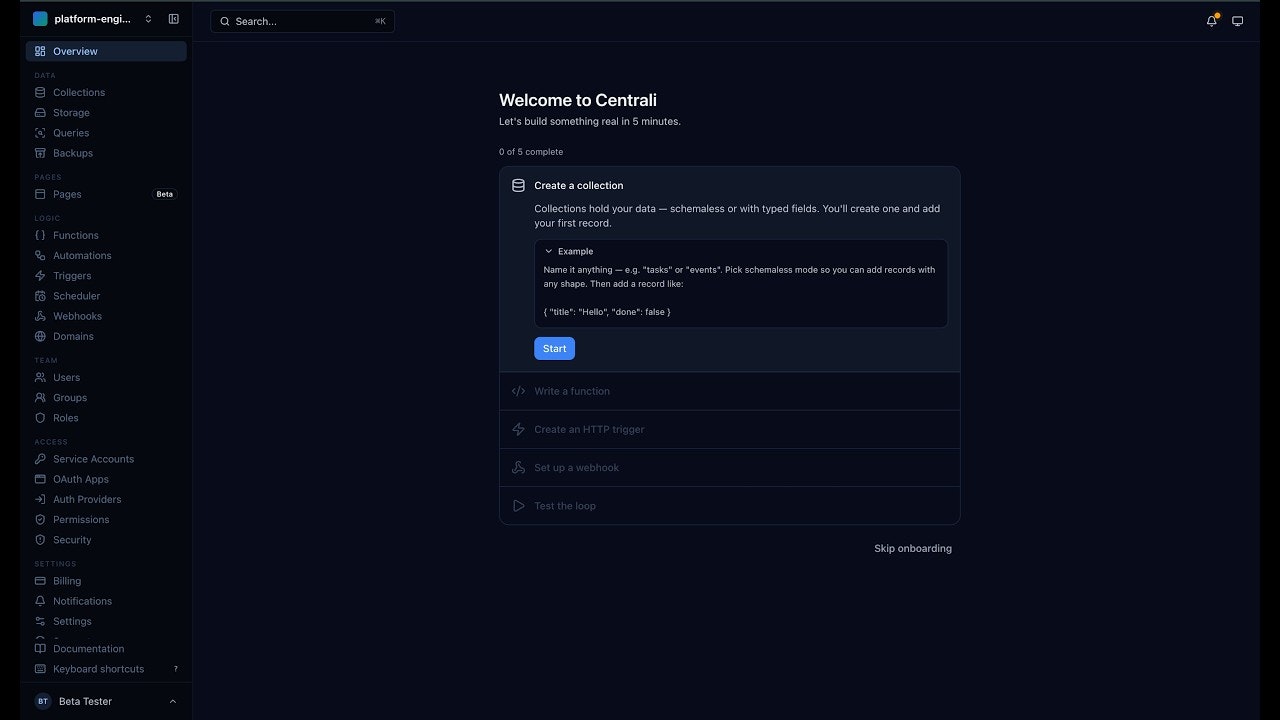Click the "Welcome to Centrali" heading
This screenshot has width=1280, height=720.
[578, 100]
